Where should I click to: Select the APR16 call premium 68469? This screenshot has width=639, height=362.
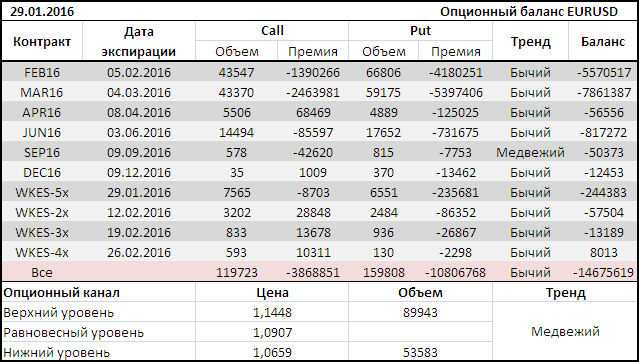[313, 113]
